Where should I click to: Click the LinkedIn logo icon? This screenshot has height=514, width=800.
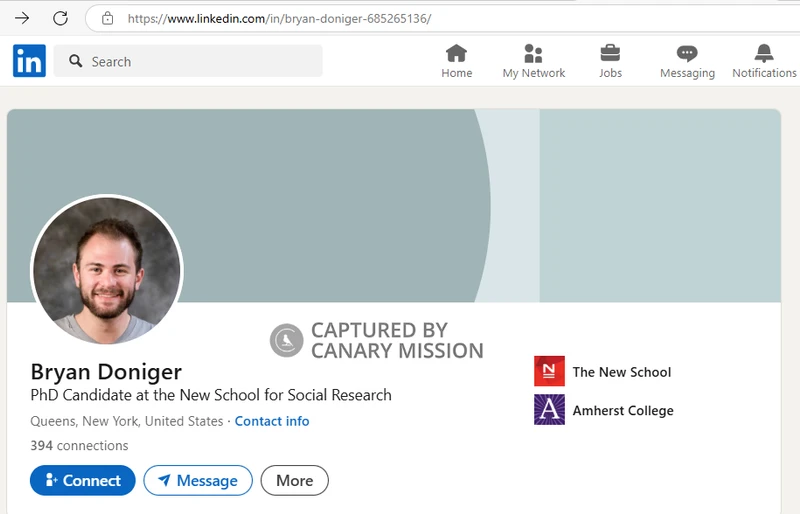click(x=29, y=61)
